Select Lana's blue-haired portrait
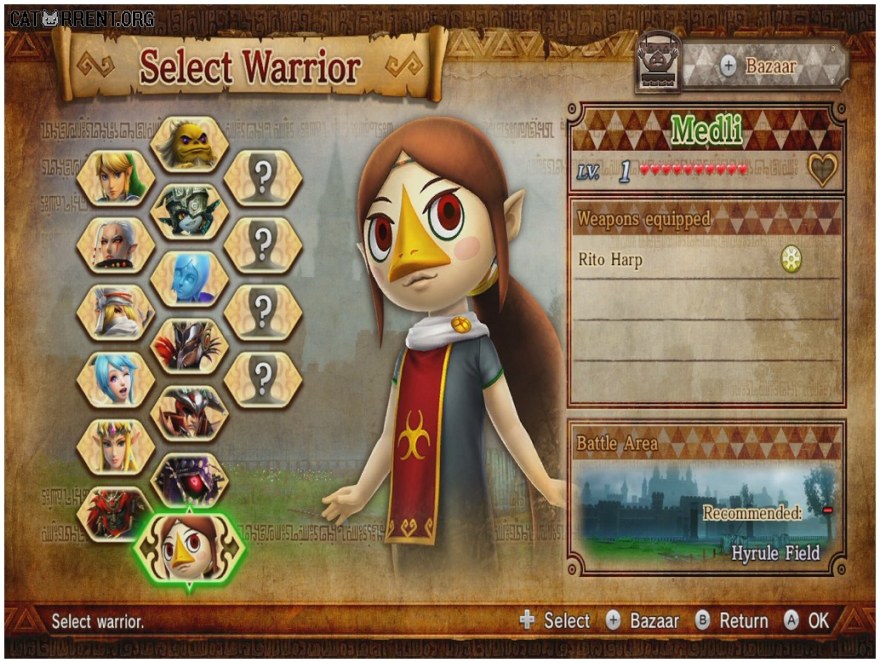This screenshot has height=663, width=880. (x=116, y=379)
